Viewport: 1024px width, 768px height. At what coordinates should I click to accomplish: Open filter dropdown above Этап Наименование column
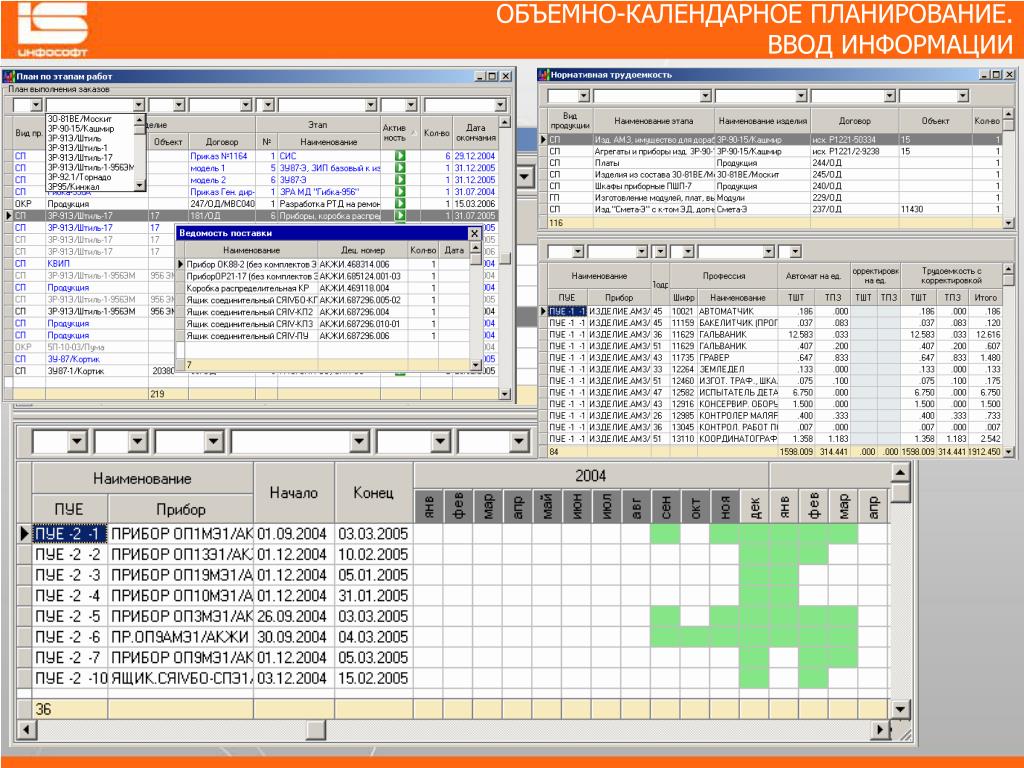click(371, 104)
